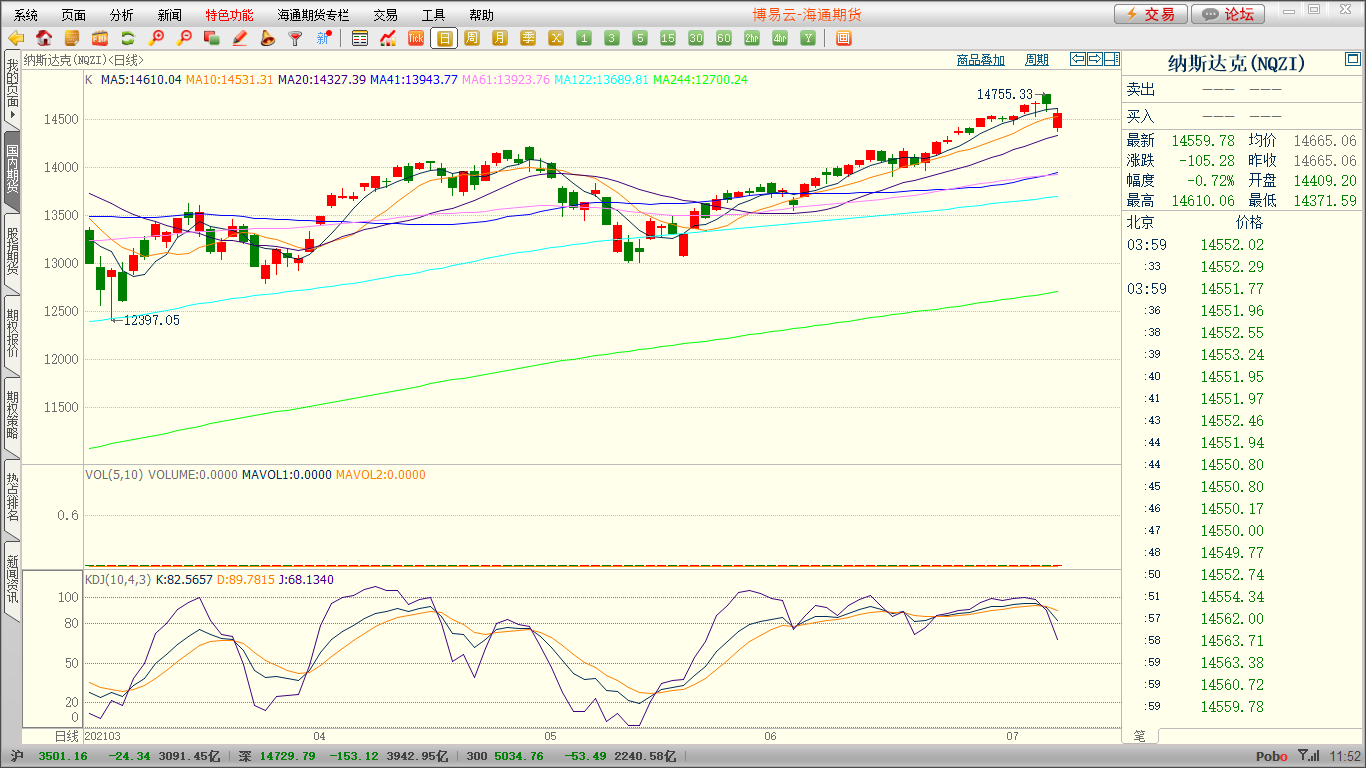Open the 特色功能 menu
The image size is (1366, 768).
click(230, 15)
